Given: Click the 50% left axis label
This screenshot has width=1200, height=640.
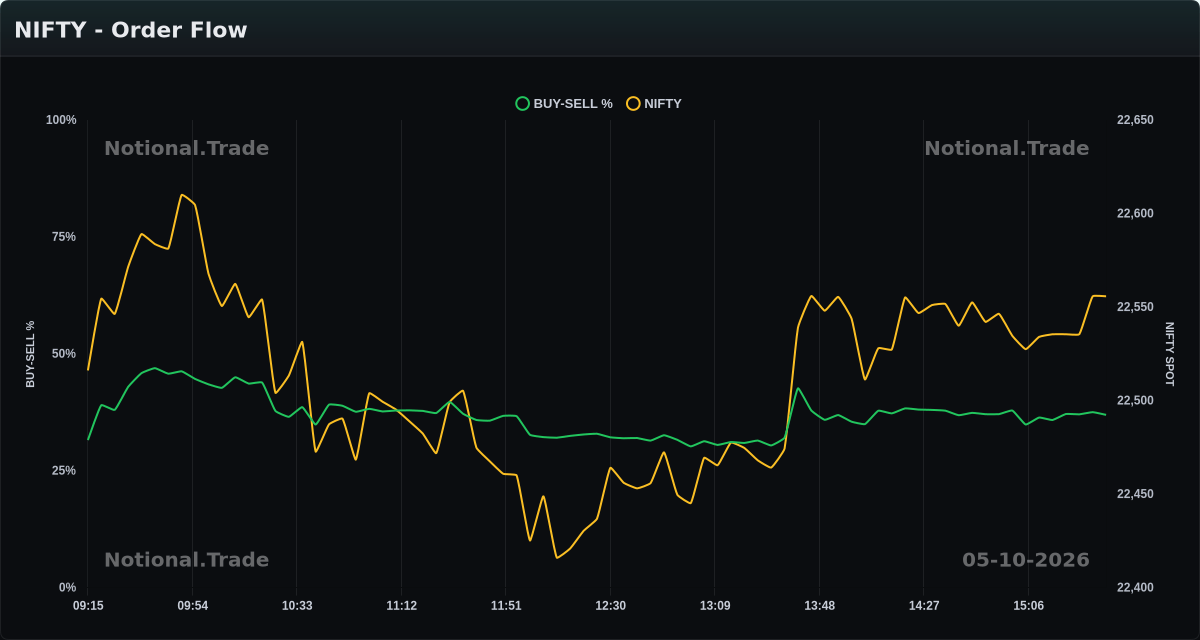Looking at the screenshot, I should point(64,354).
